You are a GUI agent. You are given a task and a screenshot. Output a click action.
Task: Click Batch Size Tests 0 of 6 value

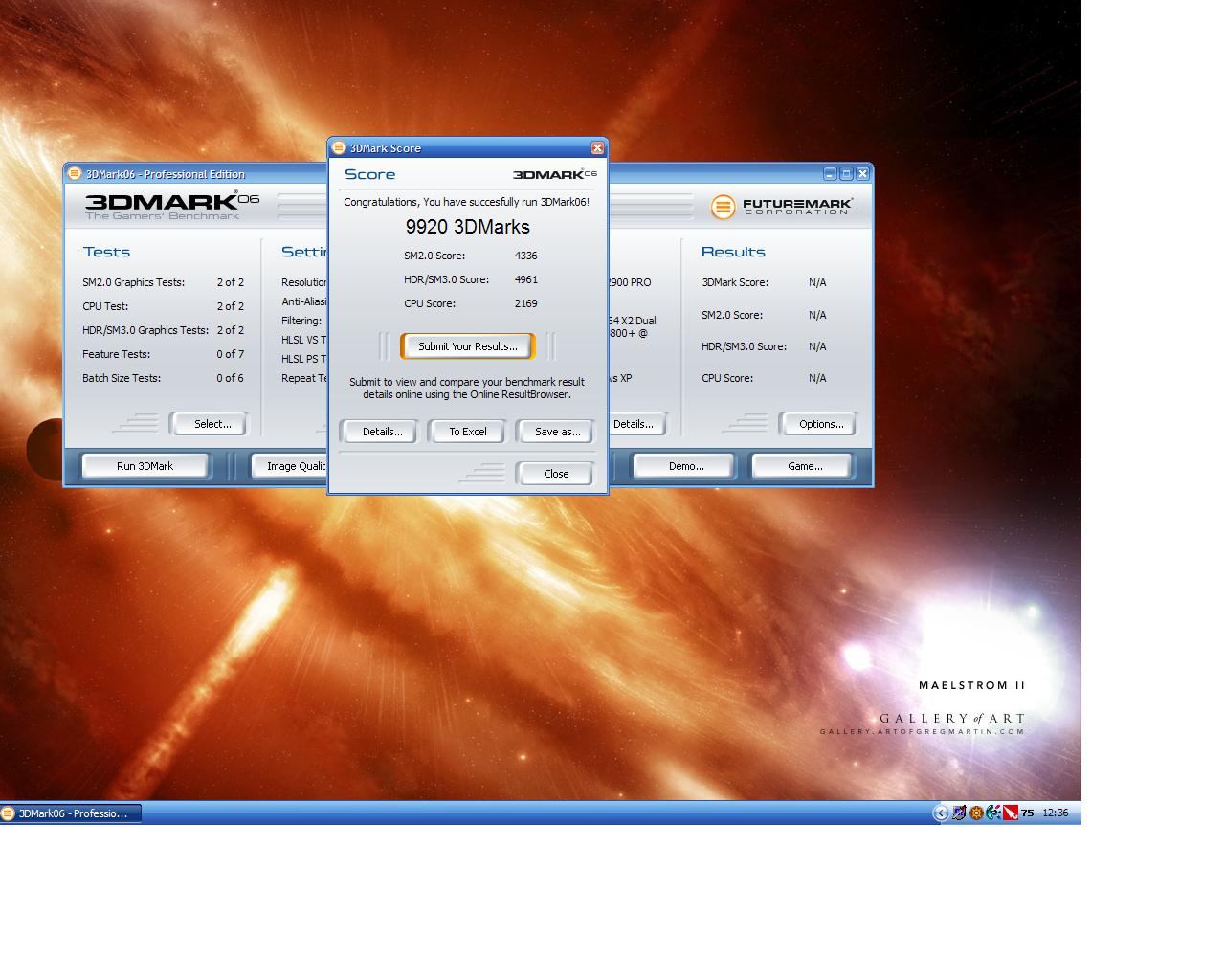[230, 378]
